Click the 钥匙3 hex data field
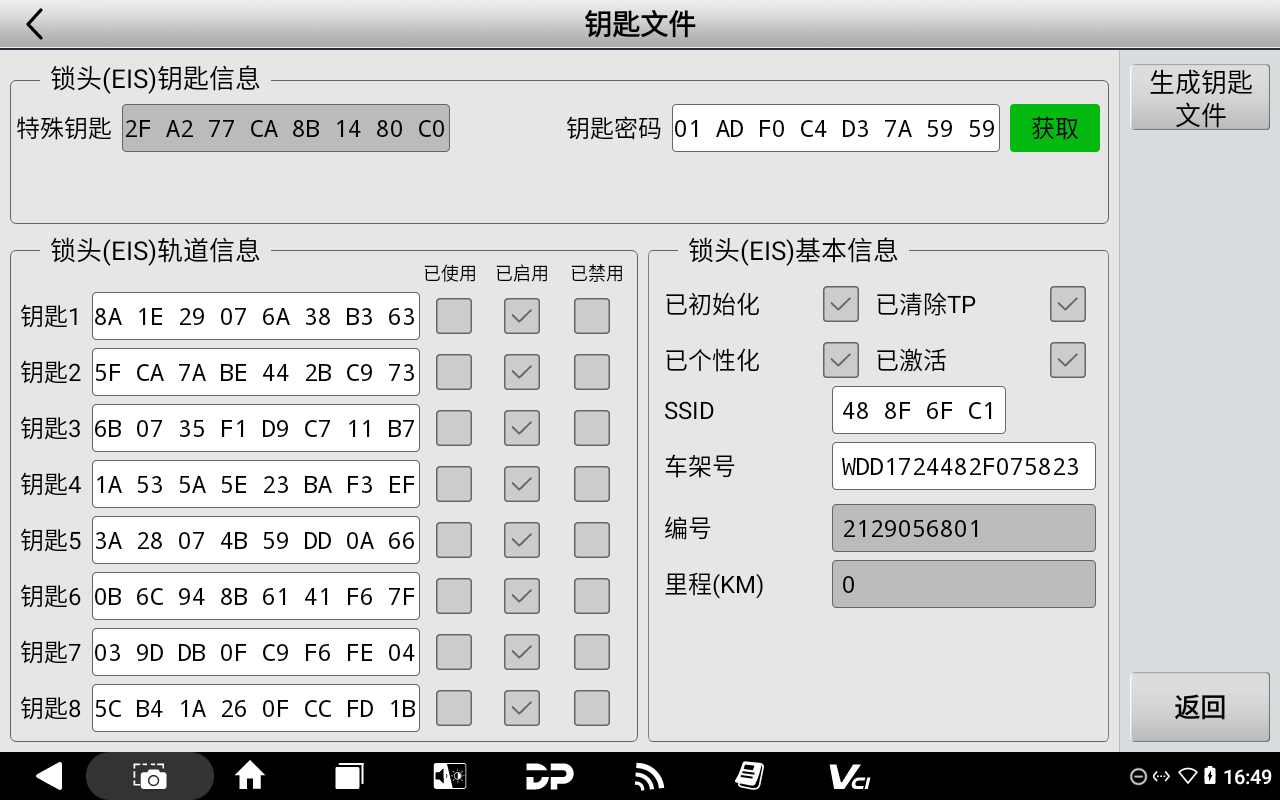This screenshot has height=800, width=1280. (x=256, y=428)
